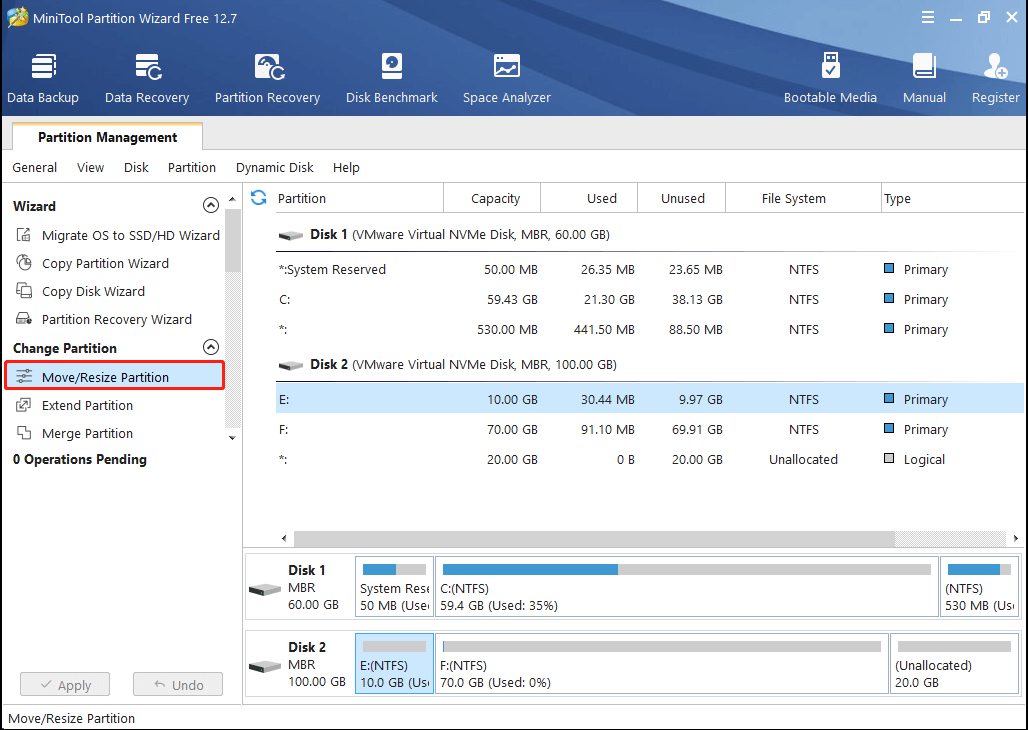
Task: Click horizontal scrollbar left arrow
Action: point(284,538)
